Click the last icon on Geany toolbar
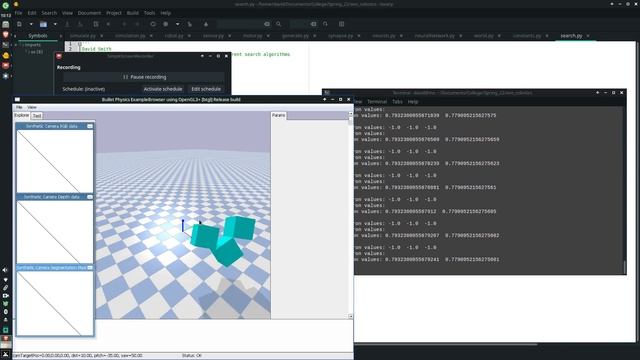The width and height of the screenshot is (640, 360). click(x=342, y=24)
